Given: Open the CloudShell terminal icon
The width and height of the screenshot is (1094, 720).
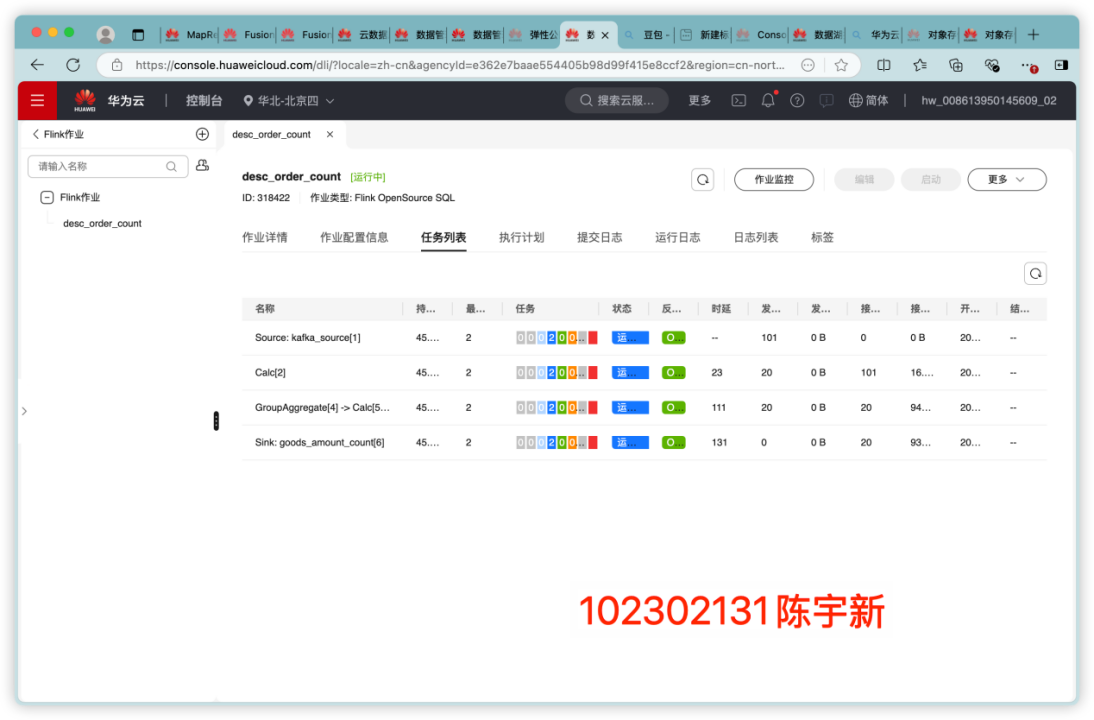Looking at the screenshot, I should coord(738,100).
